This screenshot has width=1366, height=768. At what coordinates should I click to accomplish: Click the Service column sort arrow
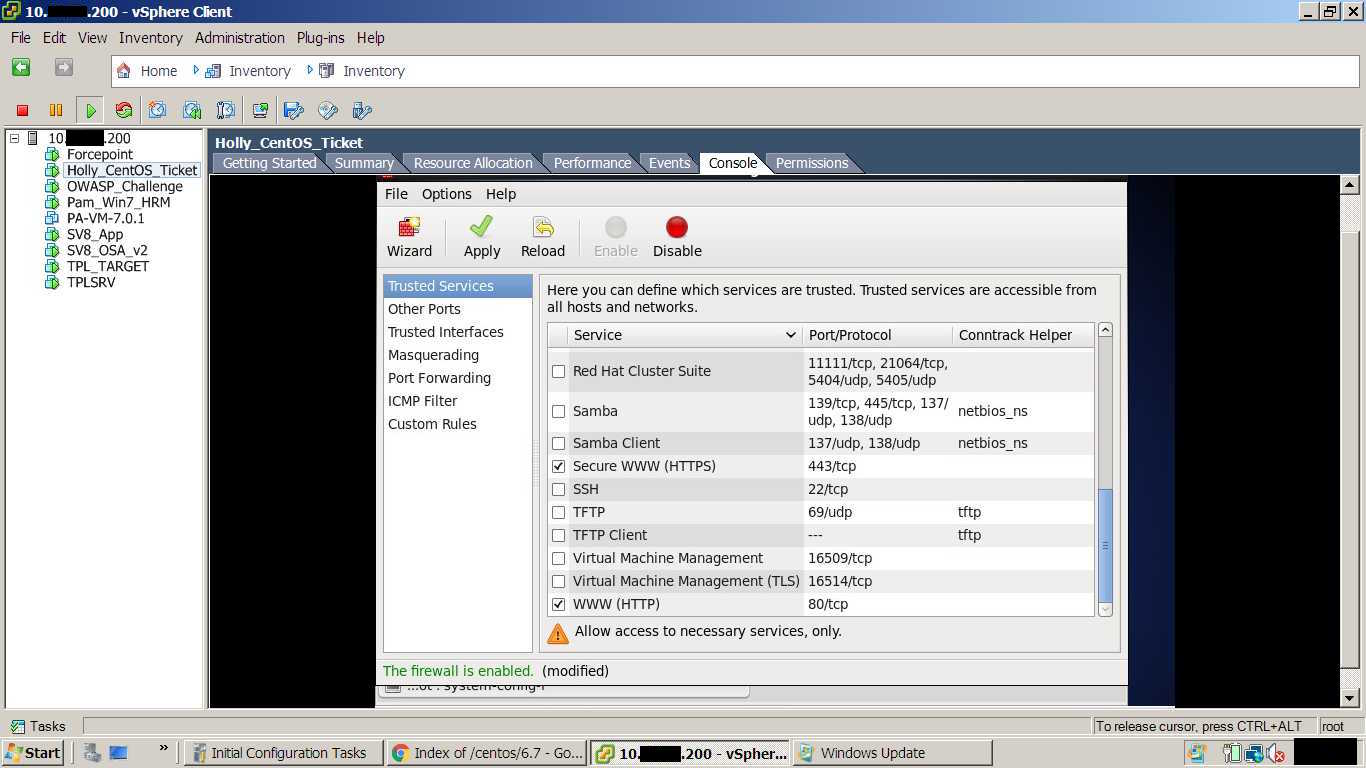pyautogui.click(x=790, y=335)
